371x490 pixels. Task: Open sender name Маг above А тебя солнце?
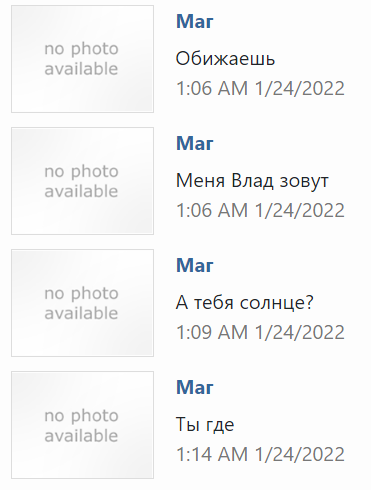(x=195, y=265)
